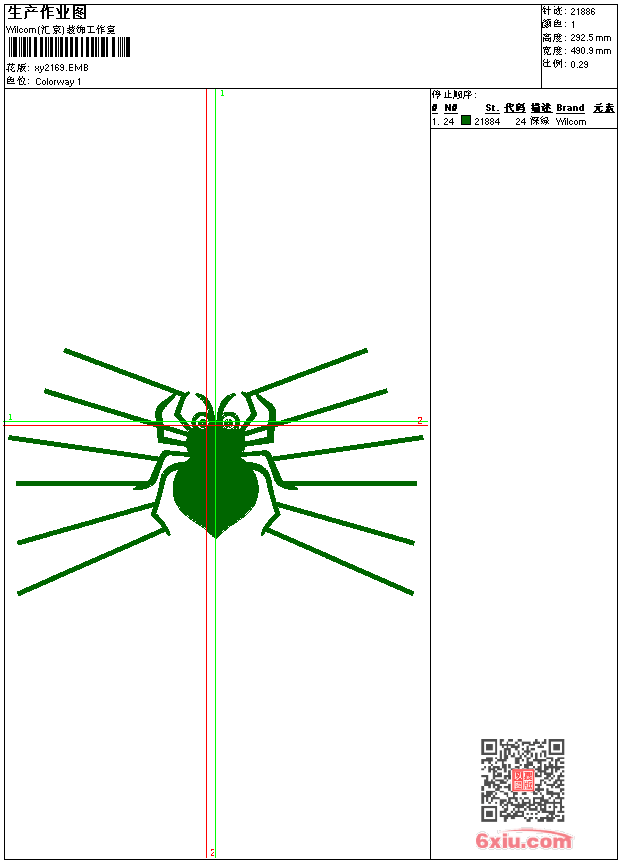Click the 24 value under the 代码 column
The height and width of the screenshot is (860, 620).
click(x=521, y=122)
